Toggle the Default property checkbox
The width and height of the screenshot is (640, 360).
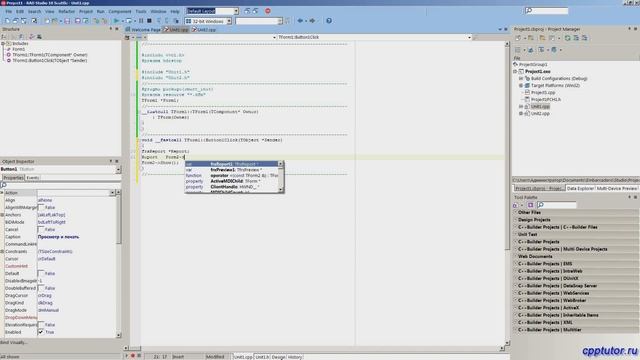pyautogui.click(x=41, y=273)
